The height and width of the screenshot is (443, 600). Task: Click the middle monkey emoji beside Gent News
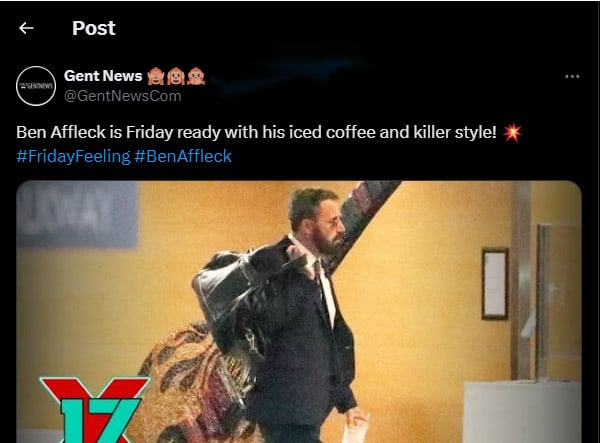click(176, 76)
